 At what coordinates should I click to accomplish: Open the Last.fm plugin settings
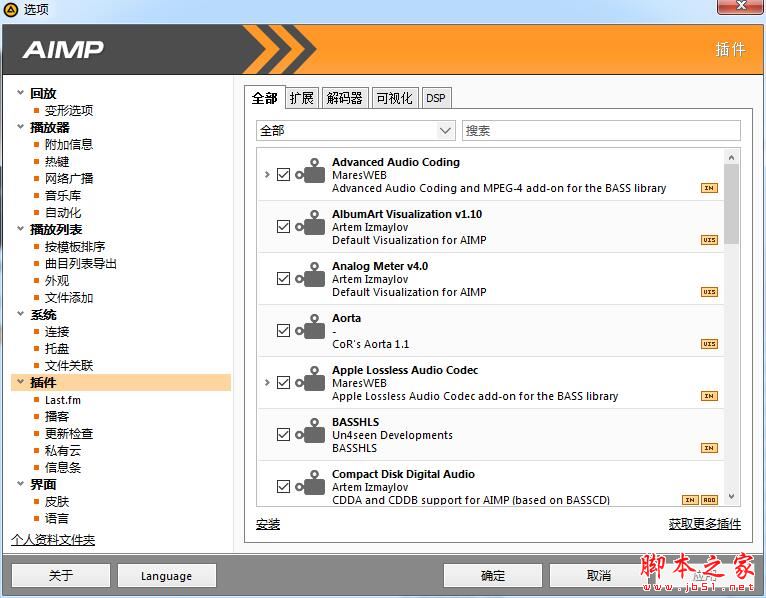(x=63, y=400)
